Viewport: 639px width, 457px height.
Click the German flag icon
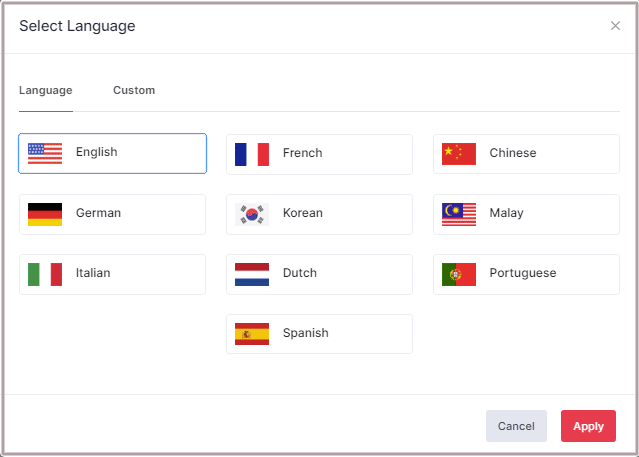(x=45, y=214)
